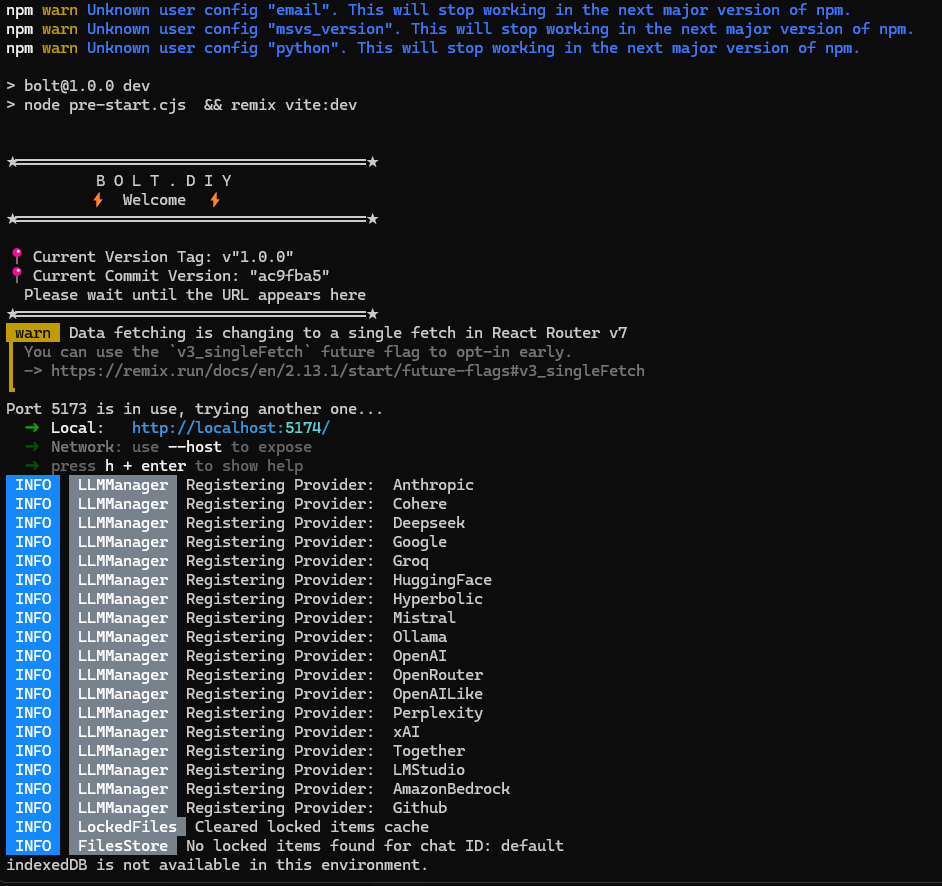Click the orange lightning bolt right of Welcome
Image resolution: width=942 pixels, height=886 pixels.
(x=214, y=200)
